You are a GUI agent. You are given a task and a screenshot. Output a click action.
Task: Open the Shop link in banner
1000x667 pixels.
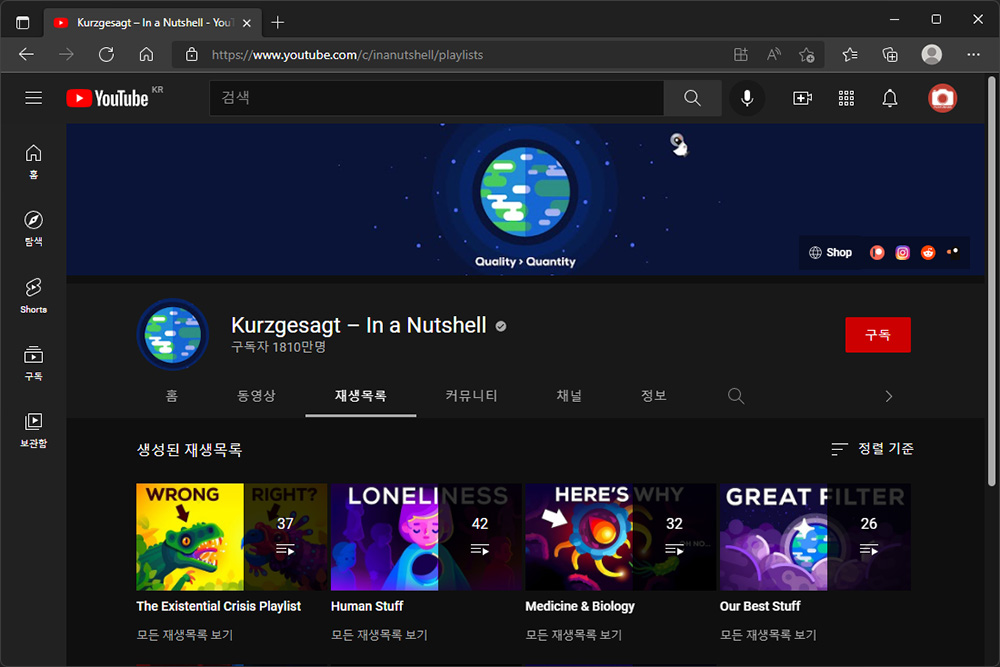[830, 253]
